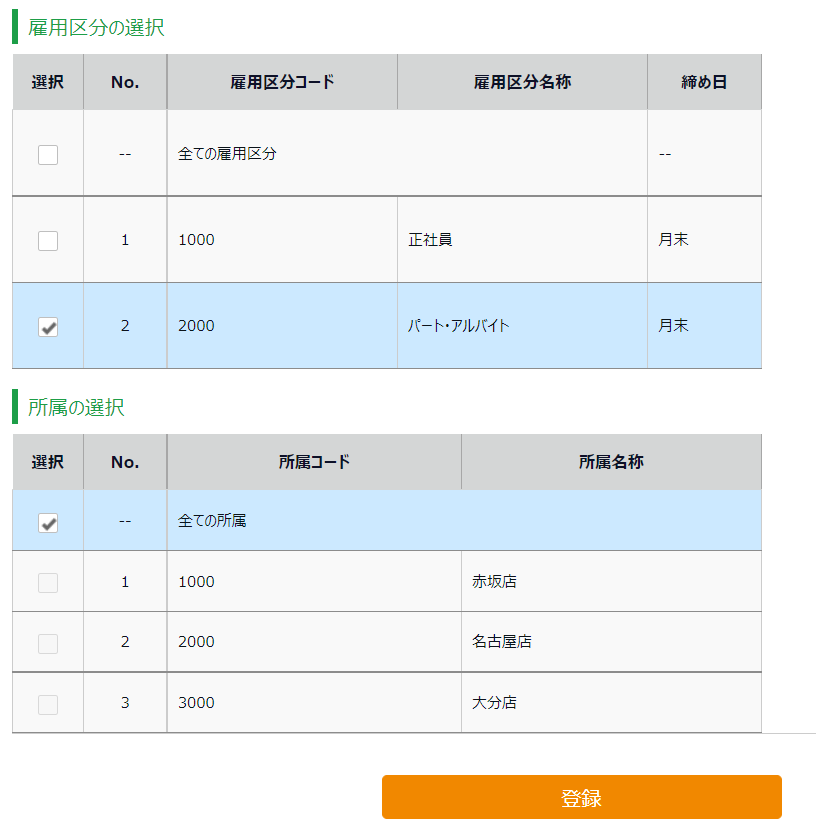Click the 名古屋店 name cell
The image size is (816, 835).
click(502, 642)
